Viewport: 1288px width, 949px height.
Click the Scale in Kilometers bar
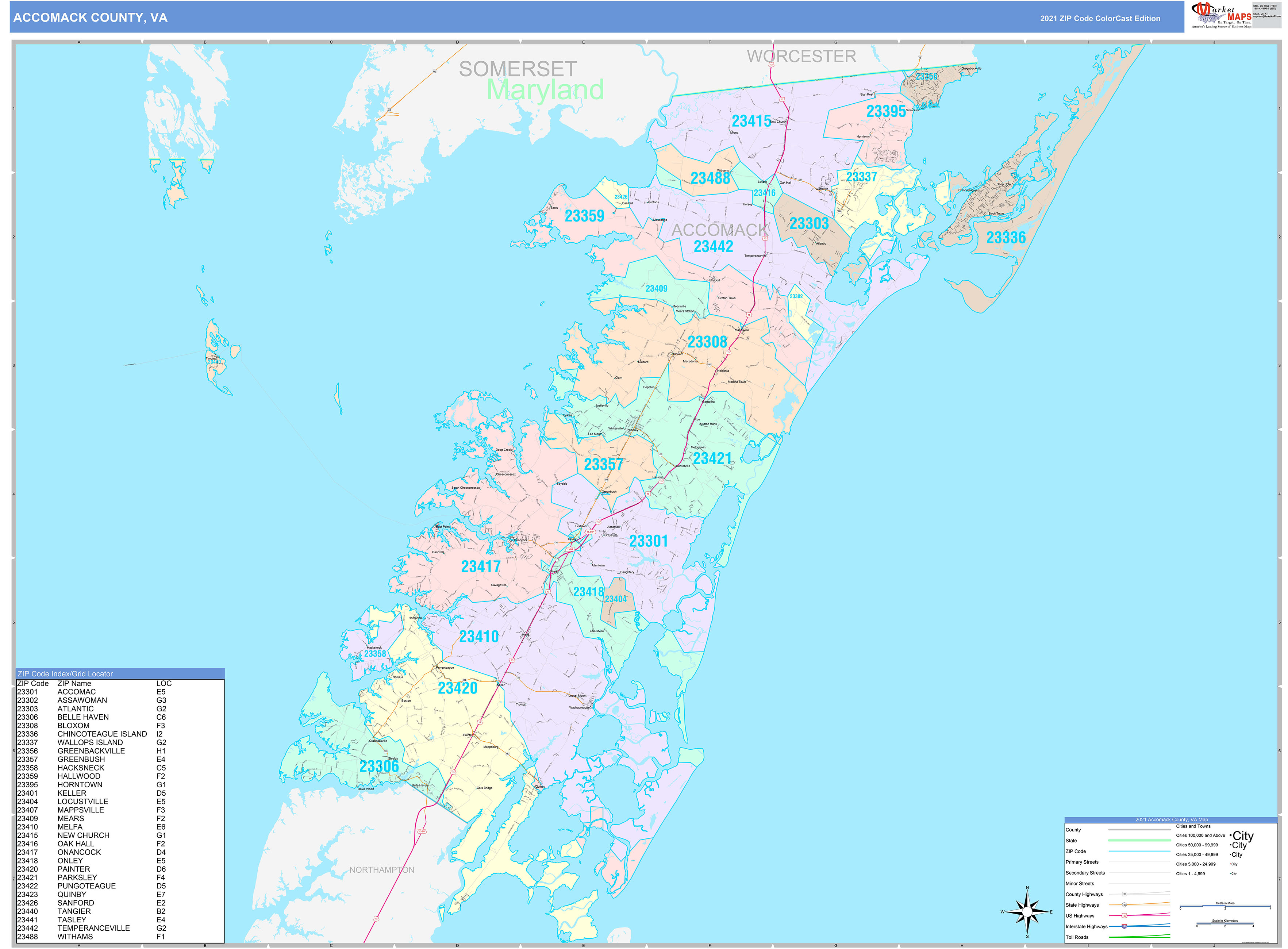(x=1225, y=924)
